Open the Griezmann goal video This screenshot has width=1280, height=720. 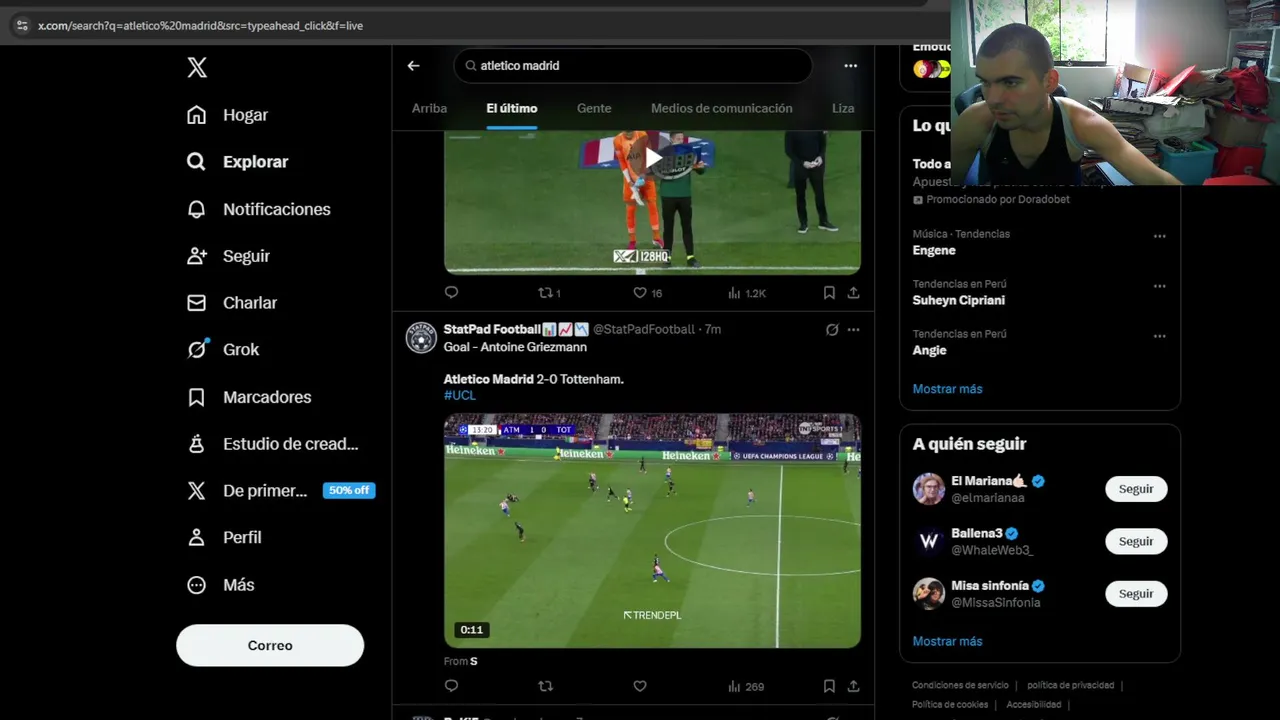click(x=652, y=531)
